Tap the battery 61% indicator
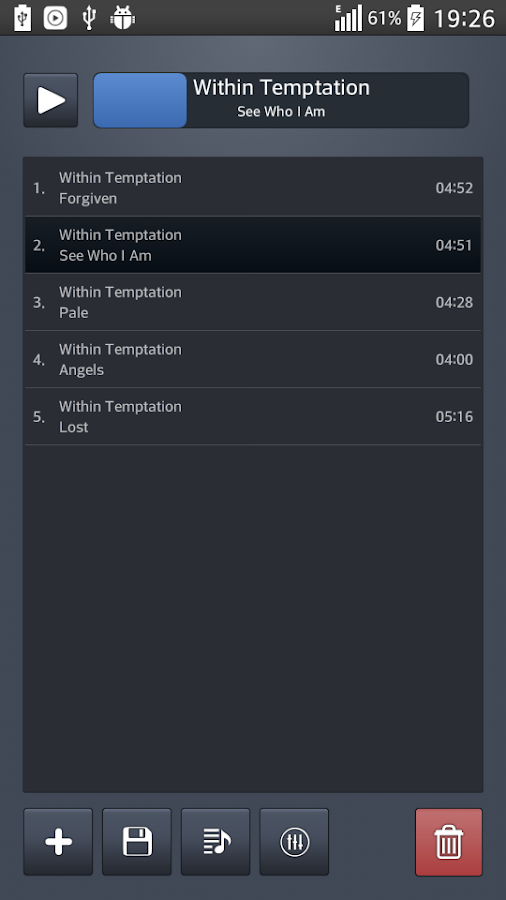The image size is (506, 900). [x=396, y=18]
